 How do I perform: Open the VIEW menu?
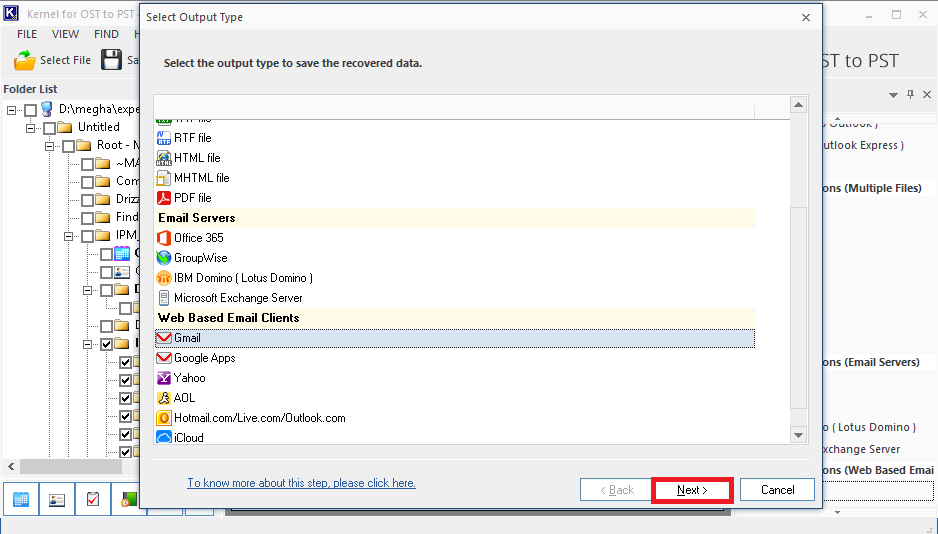click(65, 34)
